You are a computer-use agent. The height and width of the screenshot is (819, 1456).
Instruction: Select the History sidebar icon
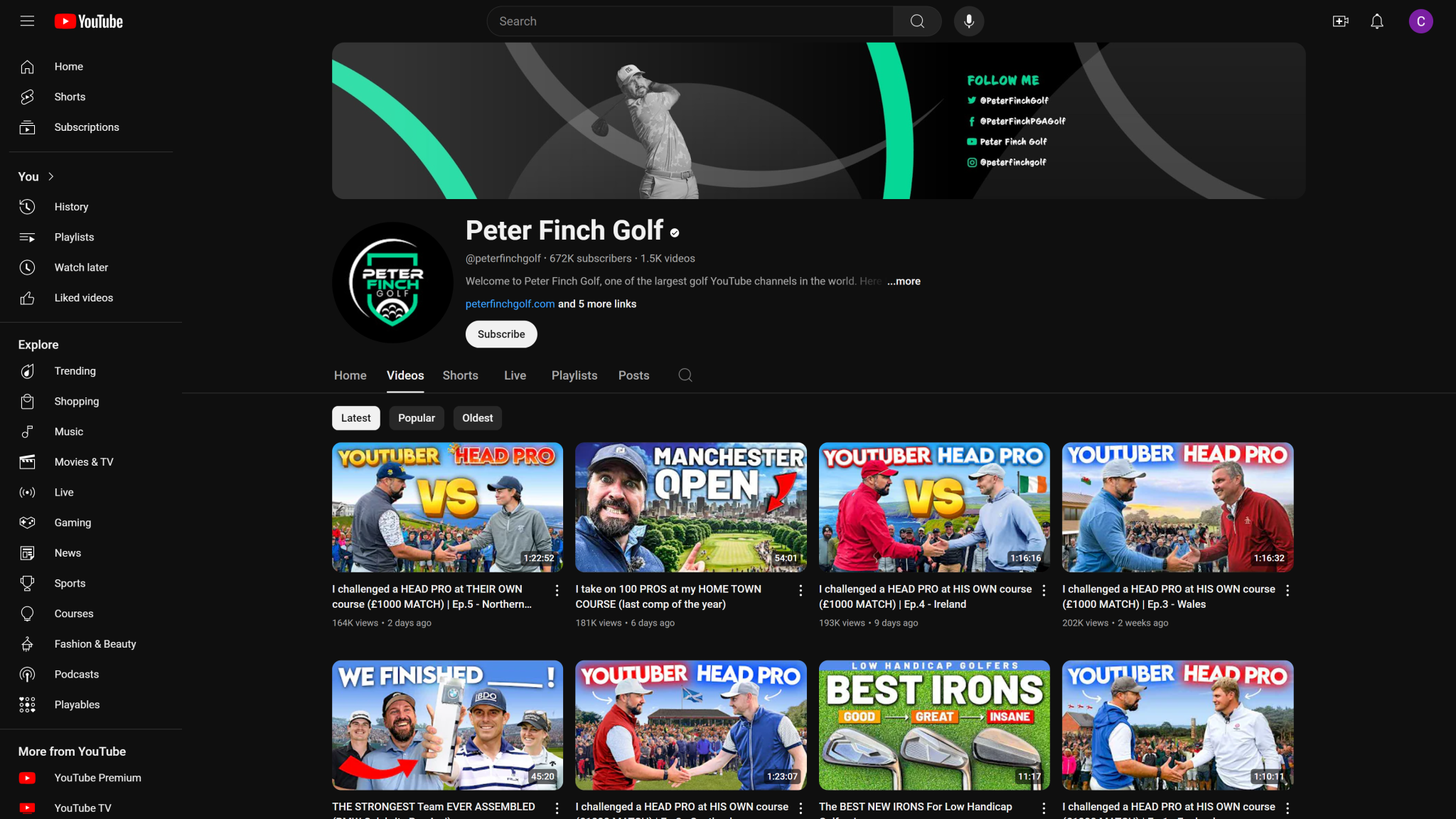pos(27,206)
